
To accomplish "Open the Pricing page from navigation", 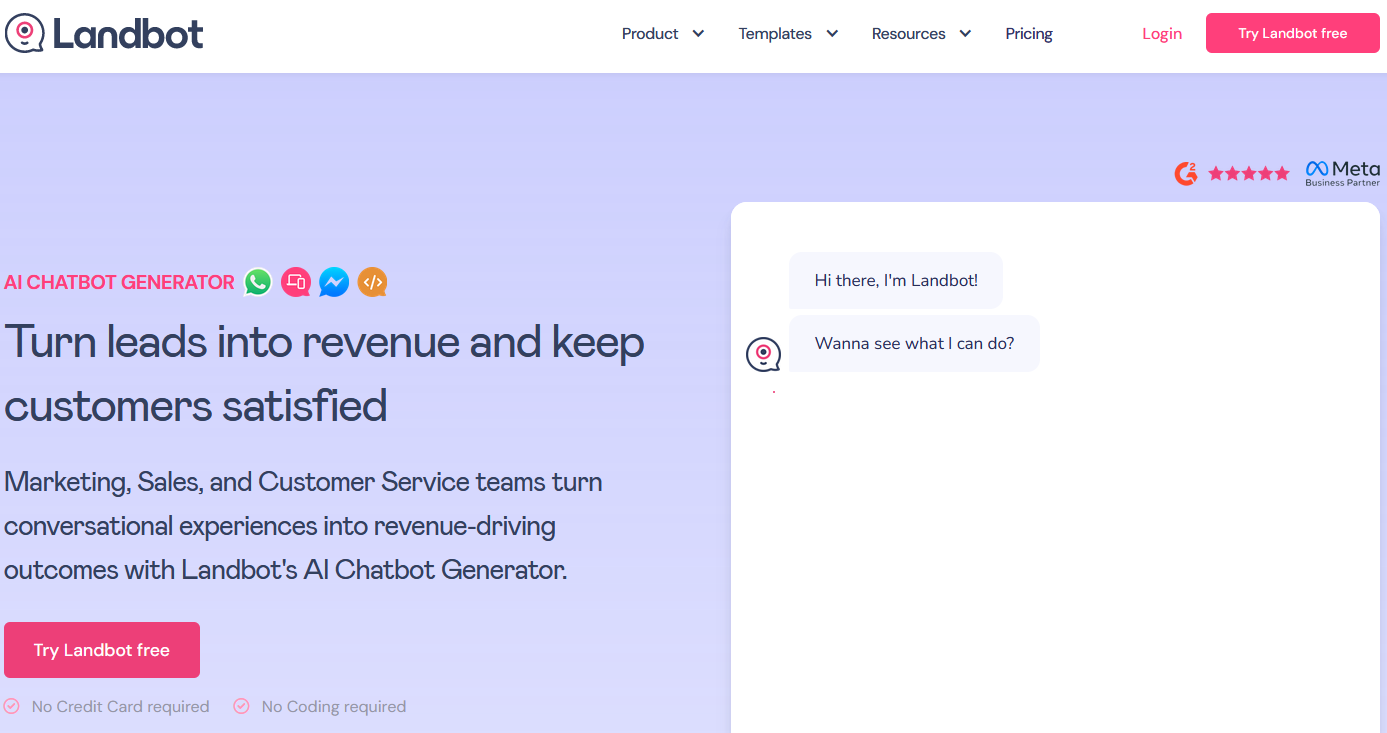I will click(x=1029, y=34).
